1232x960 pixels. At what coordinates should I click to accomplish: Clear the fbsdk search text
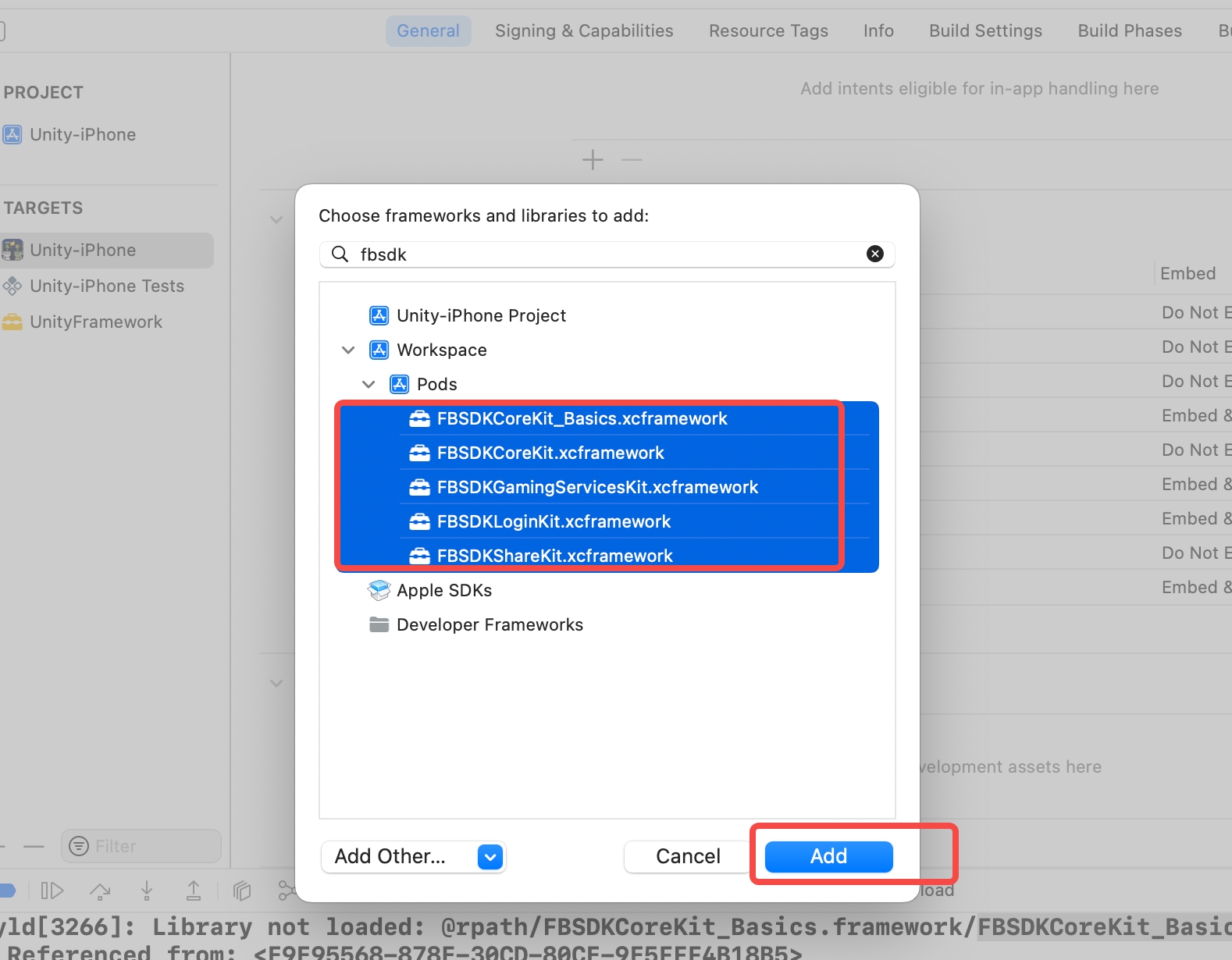875,254
